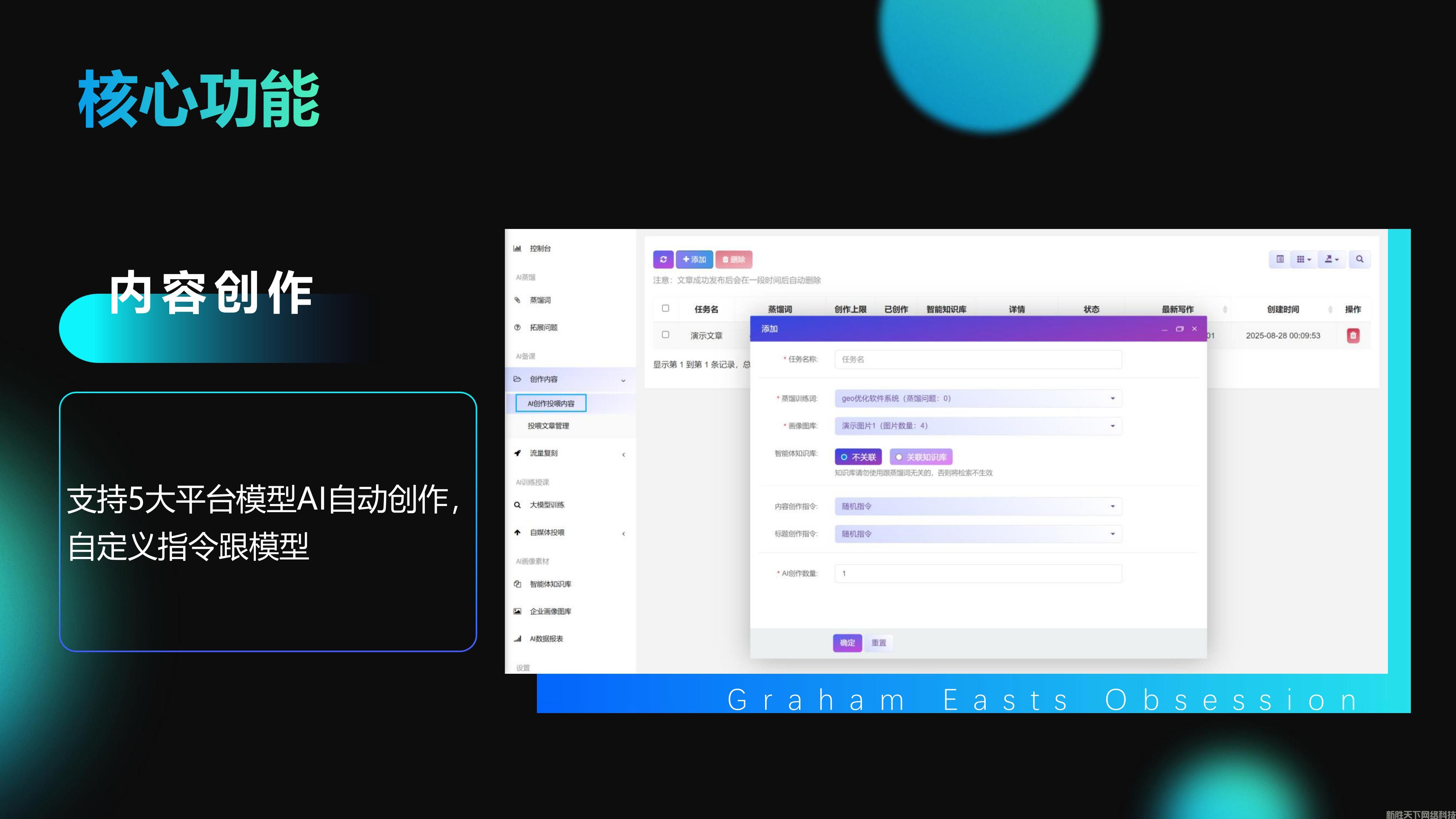This screenshot has width=1456, height=819.
Task: Click the 添加 add button in the toolbar
Action: (694, 260)
